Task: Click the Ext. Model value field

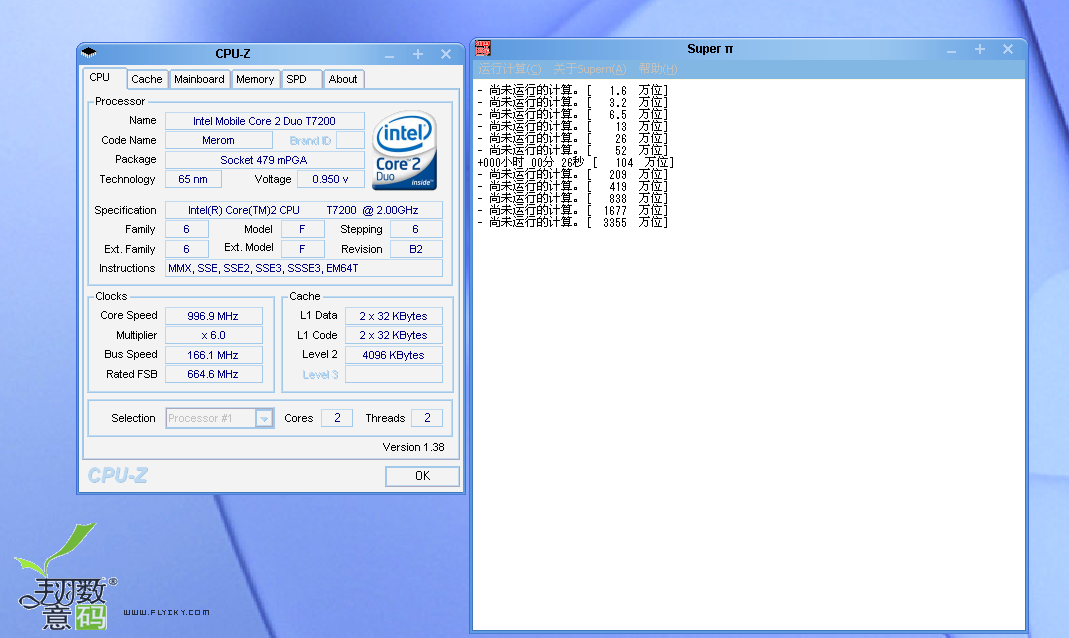Action: tap(302, 249)
